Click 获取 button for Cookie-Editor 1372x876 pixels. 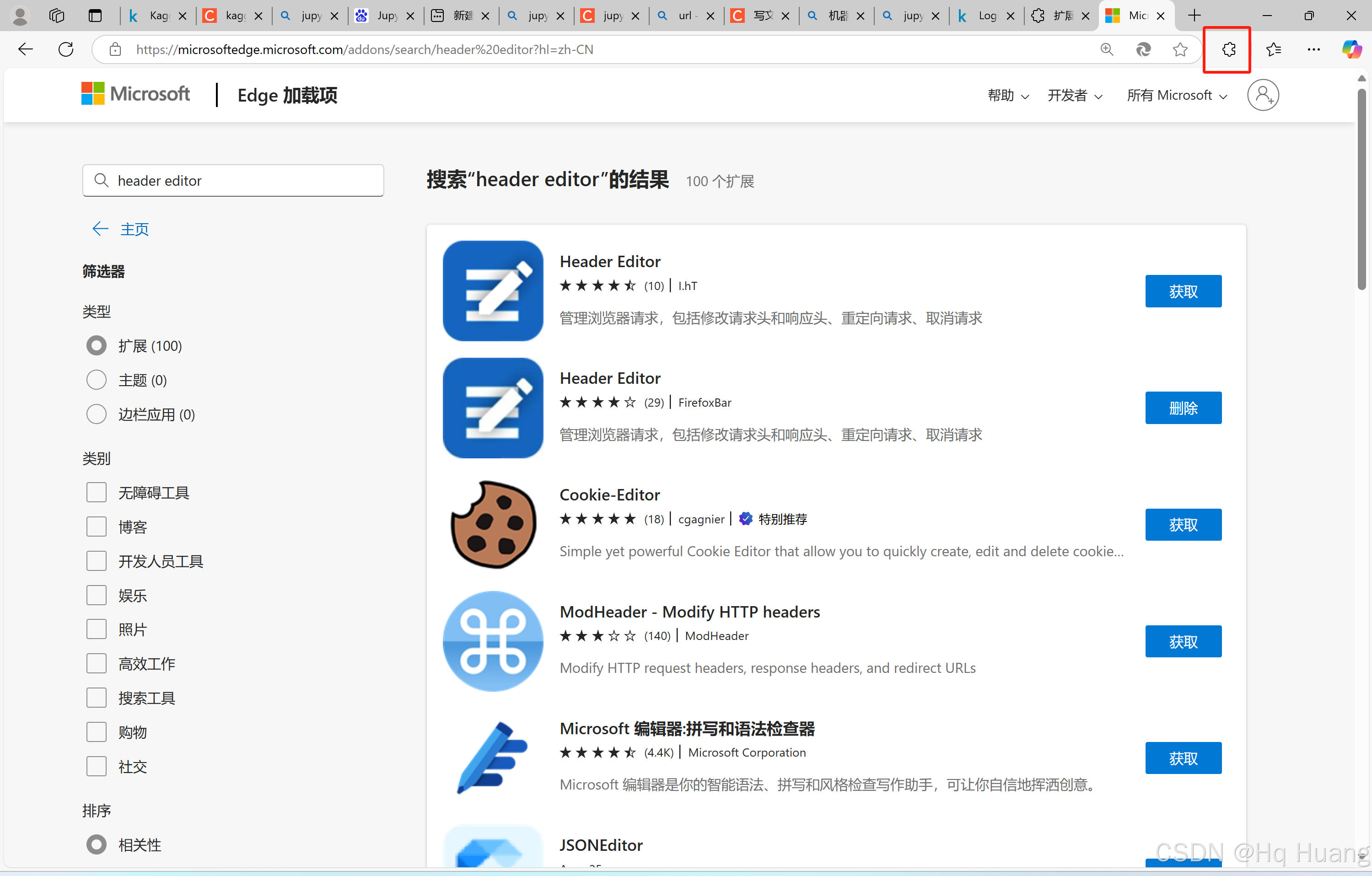1183,525
